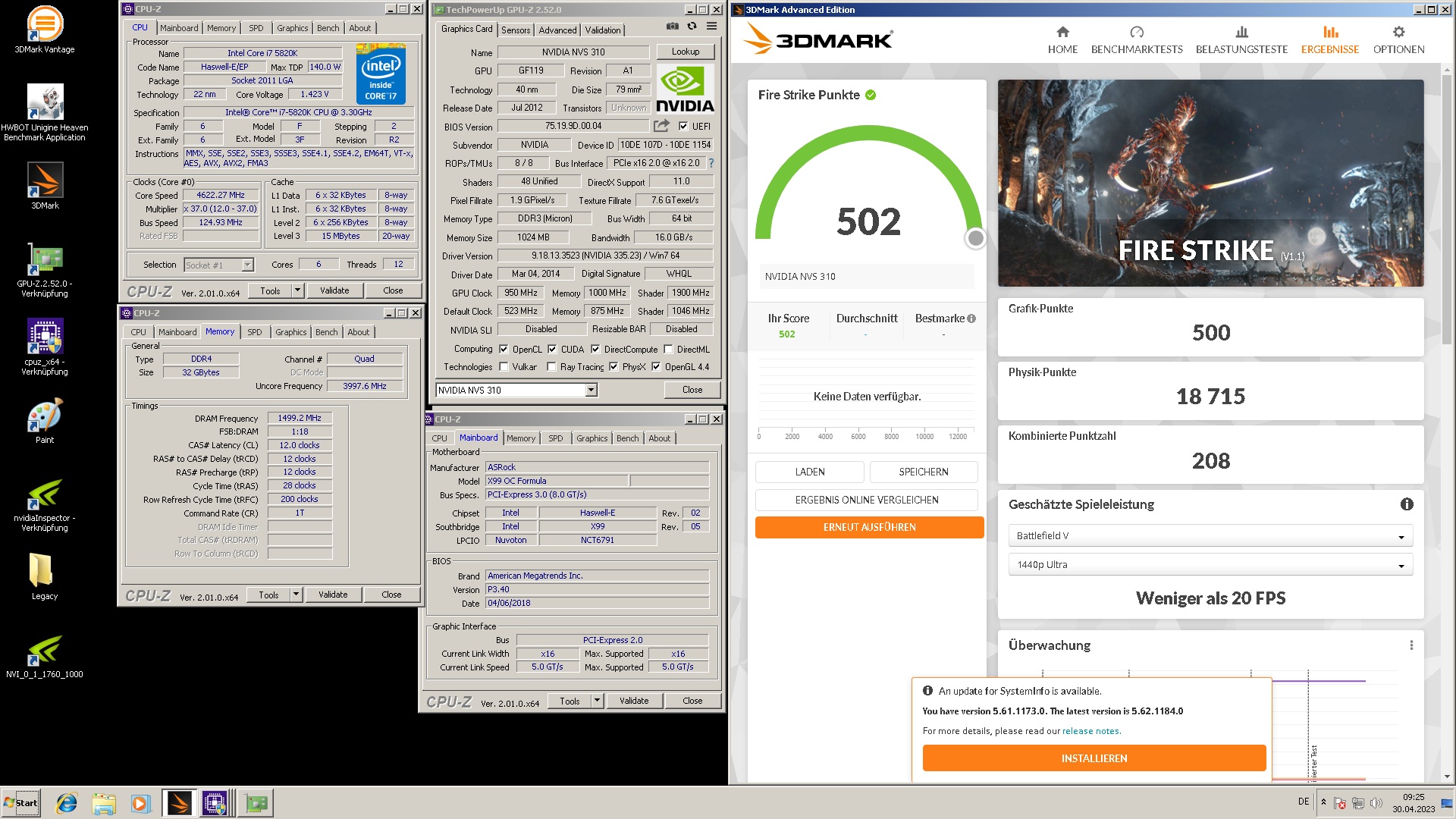Click Geschätzte Spieleleistung info icon
1456x819 pixels.
point(1407,504)
